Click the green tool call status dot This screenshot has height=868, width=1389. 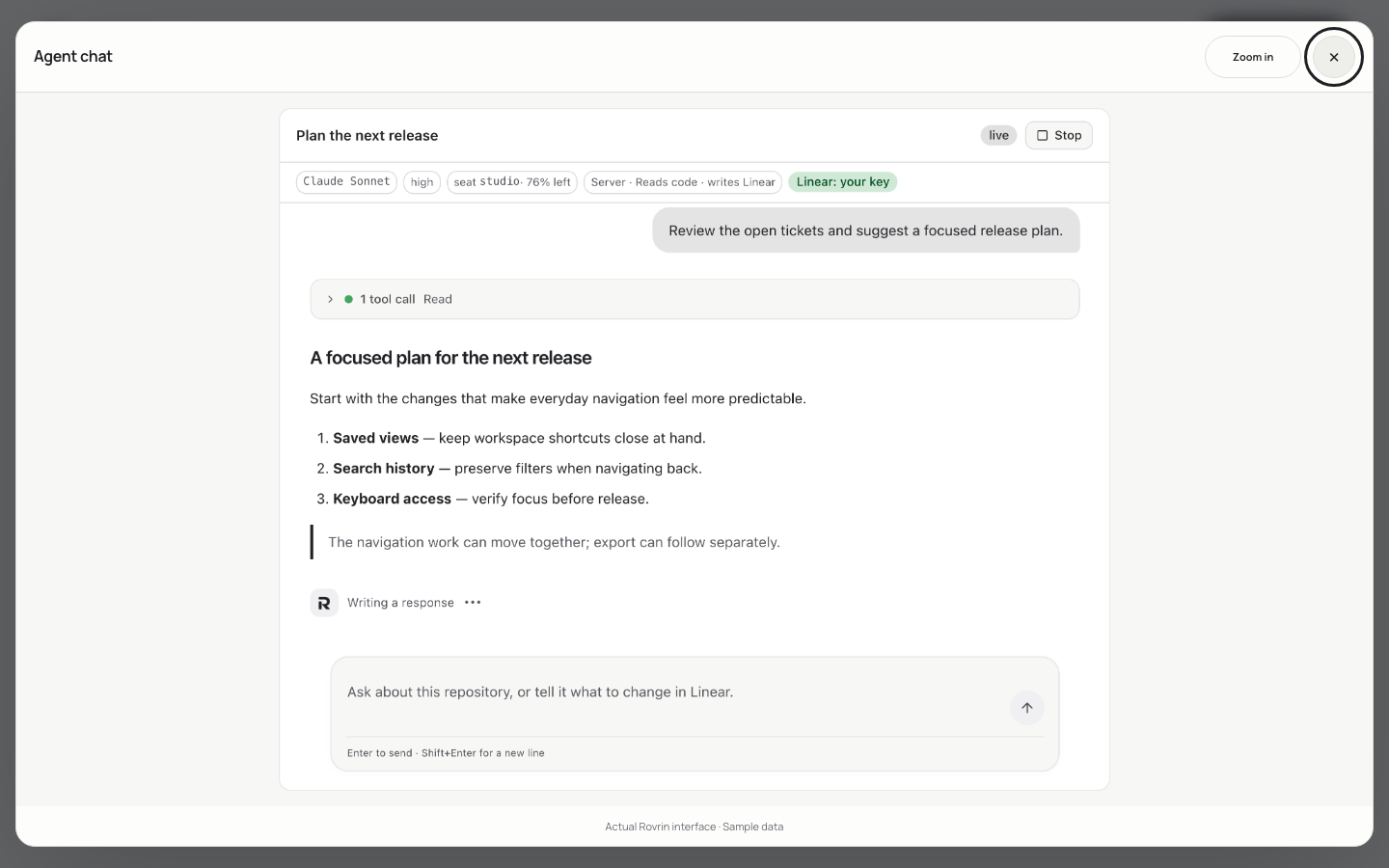point(349,299)
